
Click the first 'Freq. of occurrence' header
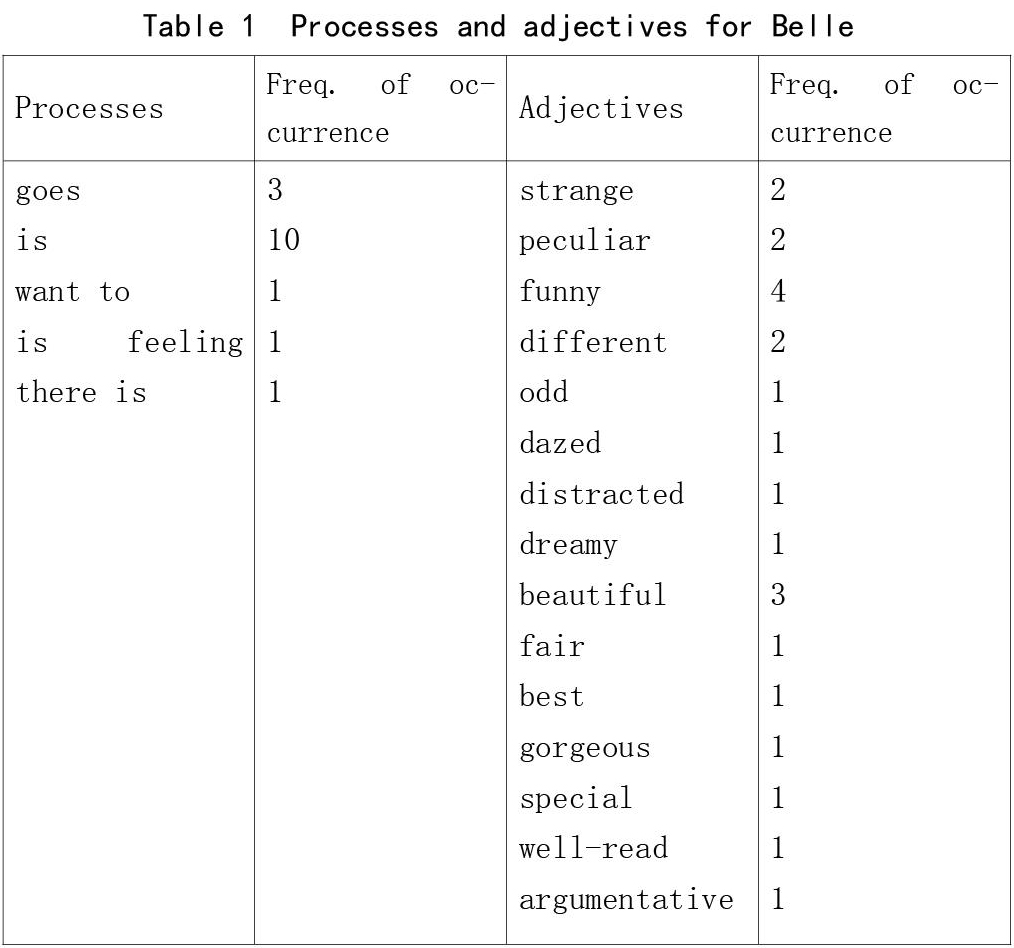point(380,108)
